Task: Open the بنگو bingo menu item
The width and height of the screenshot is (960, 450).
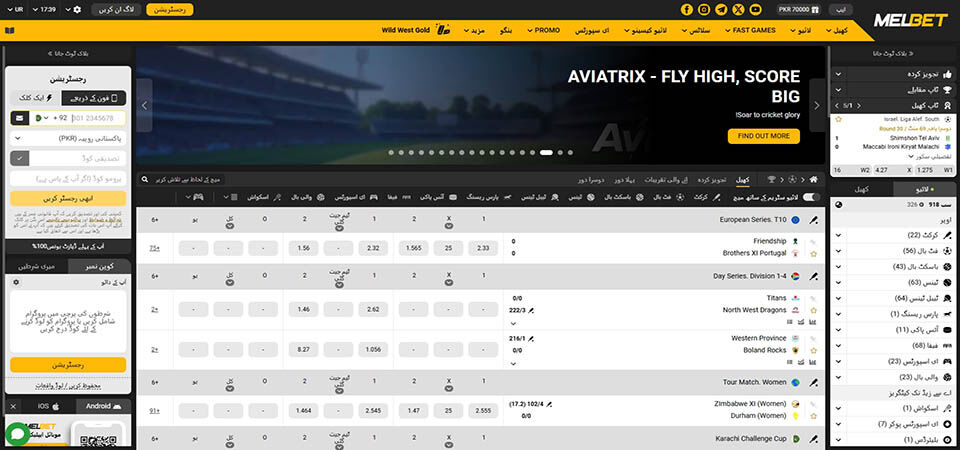Action: [506, 30]
